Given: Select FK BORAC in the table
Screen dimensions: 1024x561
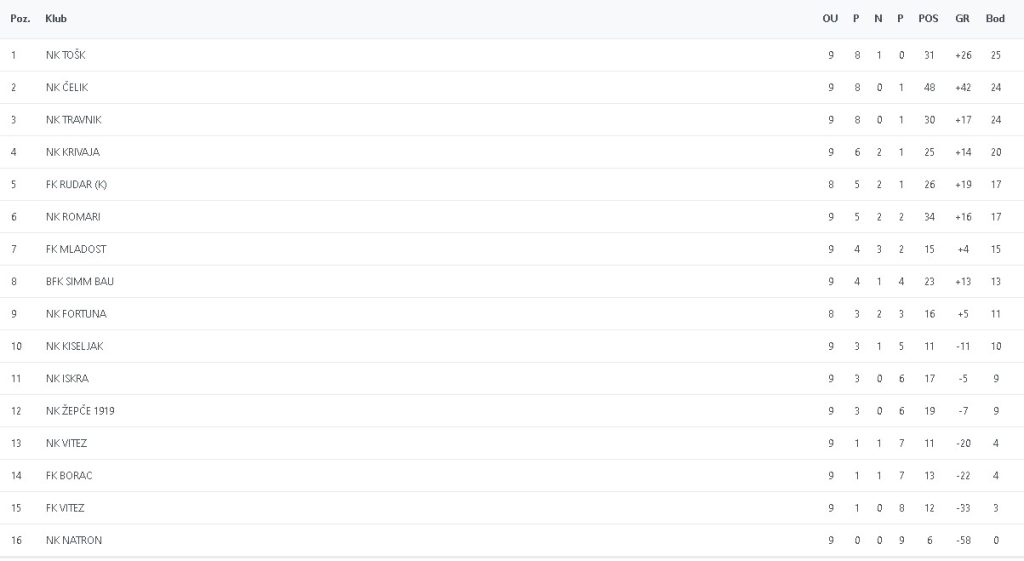Looking at the screenshot, I should [x=69, y=476].
